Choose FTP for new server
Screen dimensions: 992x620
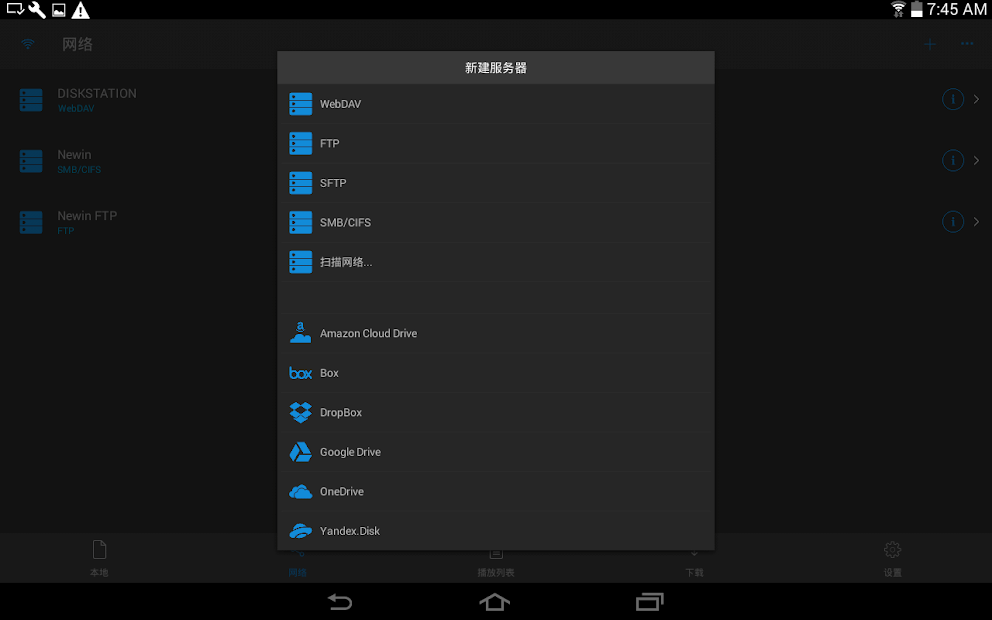[495, 143]
